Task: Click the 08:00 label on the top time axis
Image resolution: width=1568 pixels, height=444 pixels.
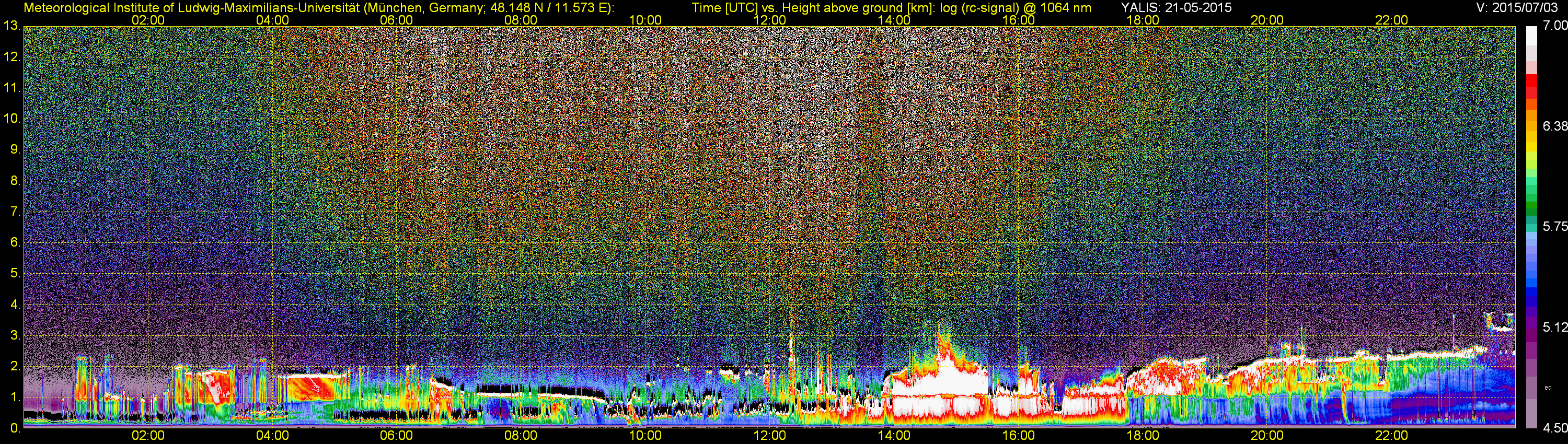Action: tap(521, 20)
